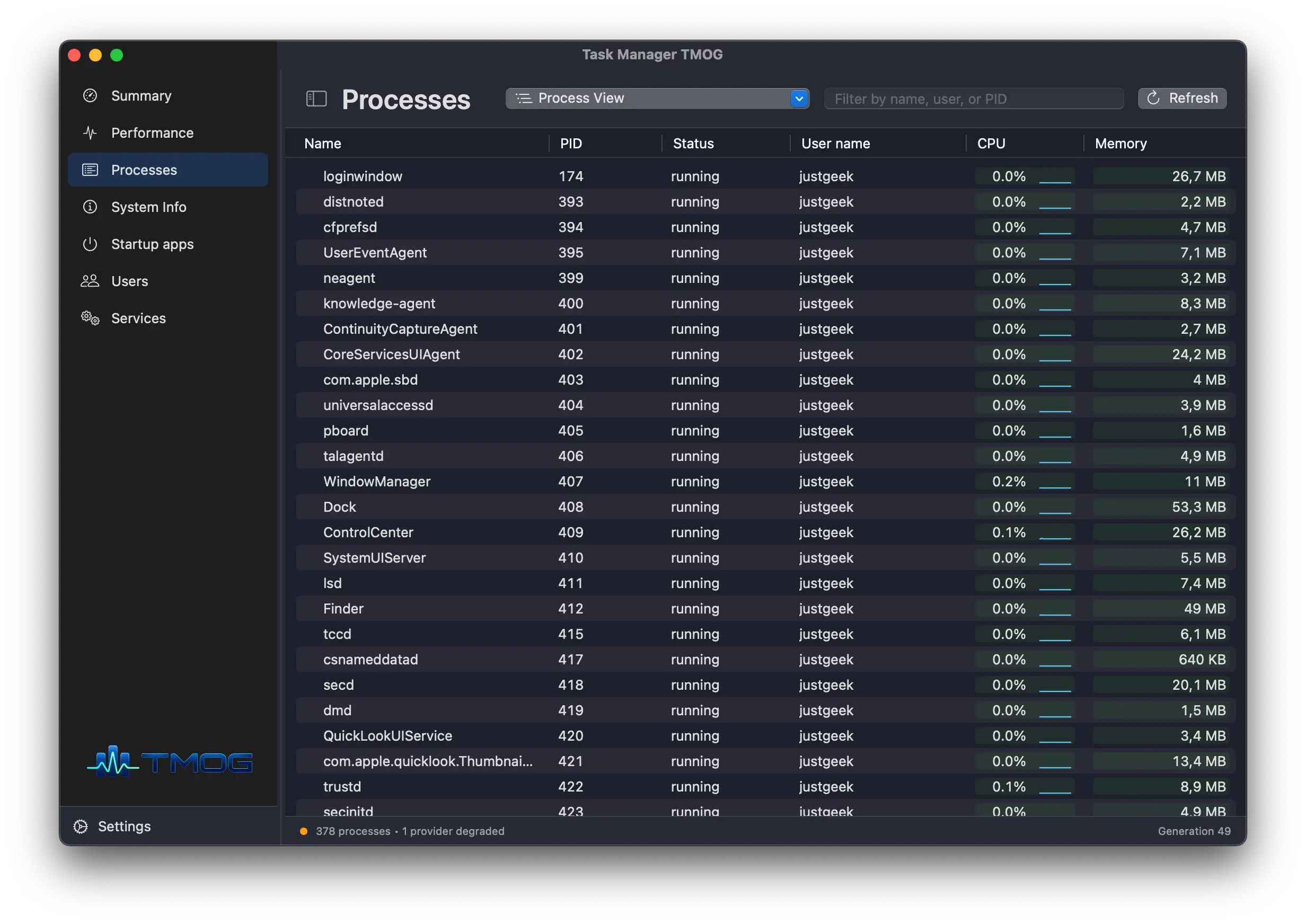The height and width of the screenshot is (924, 1306).
Task: Click the TMOG logo in the sidebar
Action: 169,761
